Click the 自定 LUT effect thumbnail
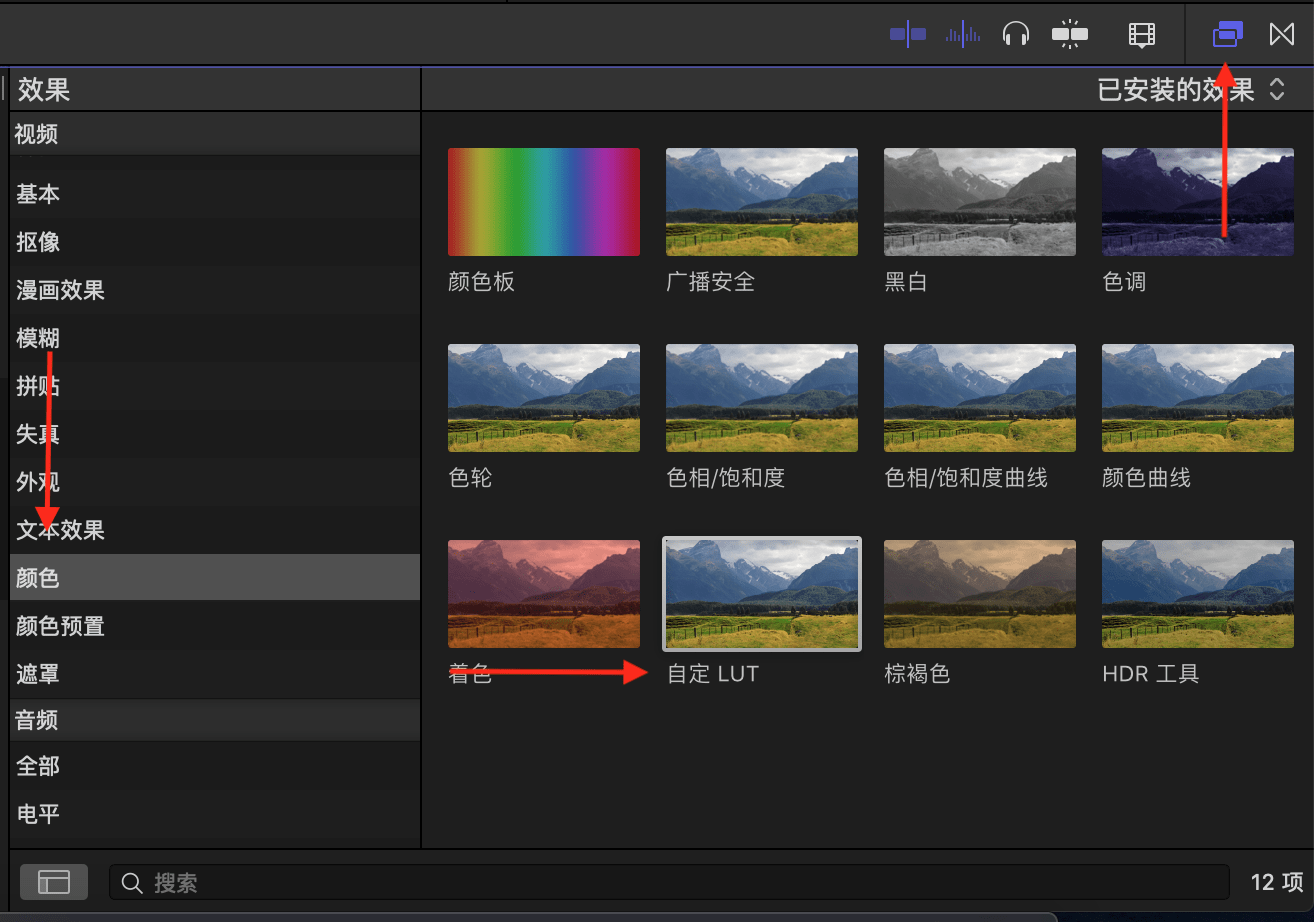 click(761, 594)
